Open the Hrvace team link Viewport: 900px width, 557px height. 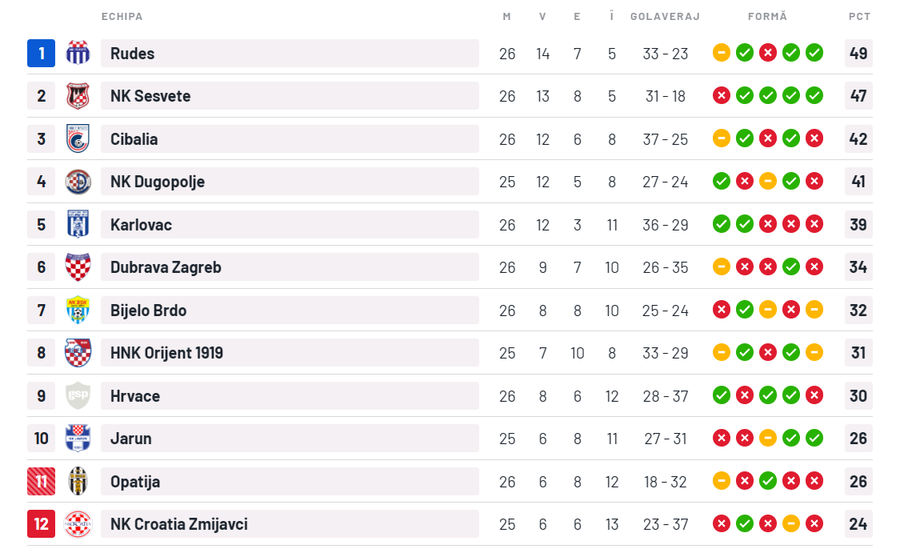click(x=134, y=396)
